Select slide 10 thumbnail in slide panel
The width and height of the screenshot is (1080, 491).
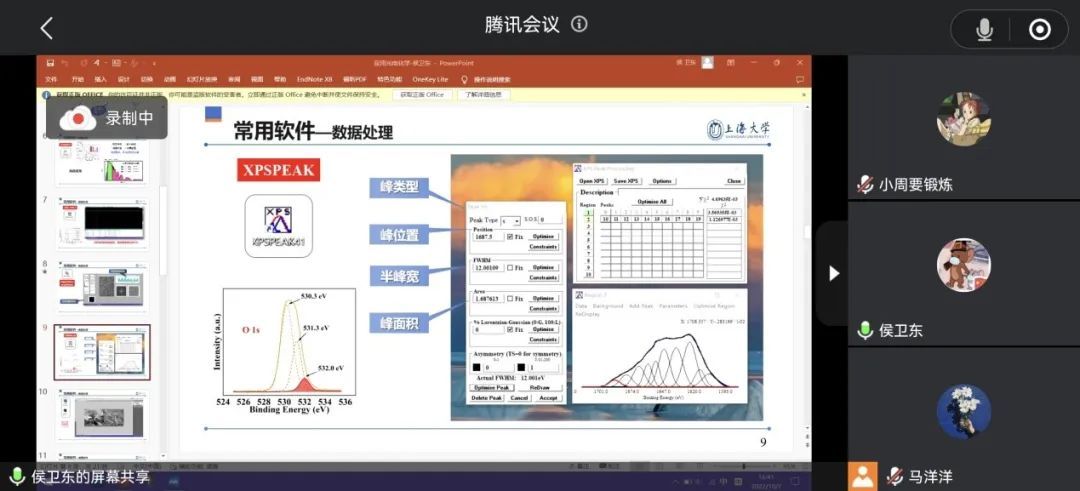pos(102,418)
